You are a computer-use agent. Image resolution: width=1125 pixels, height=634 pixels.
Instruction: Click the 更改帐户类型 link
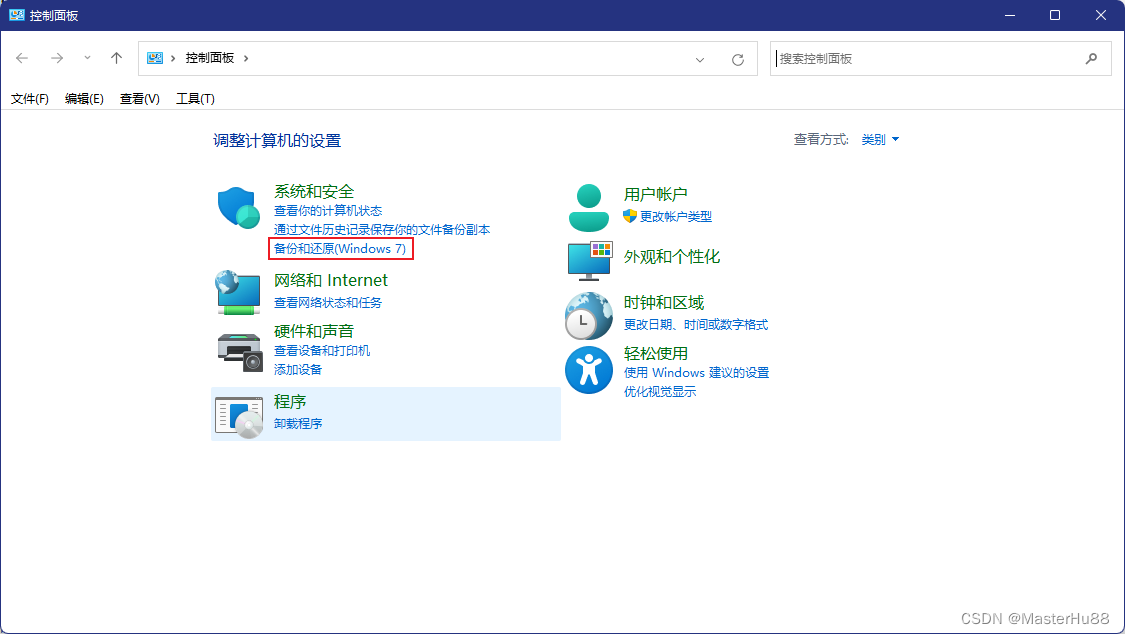tap(676, 216)
